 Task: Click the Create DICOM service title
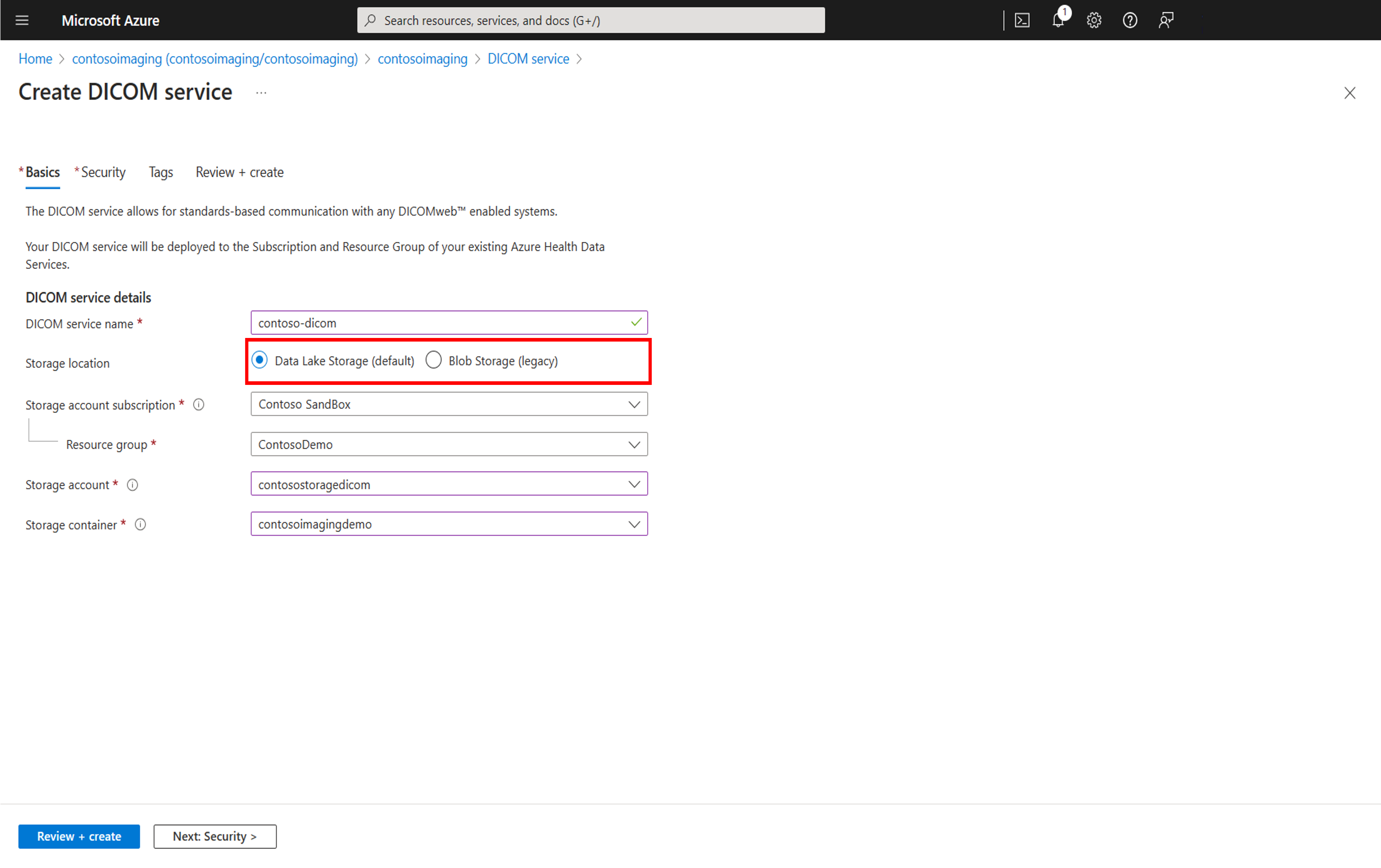[x=126, y=92]
